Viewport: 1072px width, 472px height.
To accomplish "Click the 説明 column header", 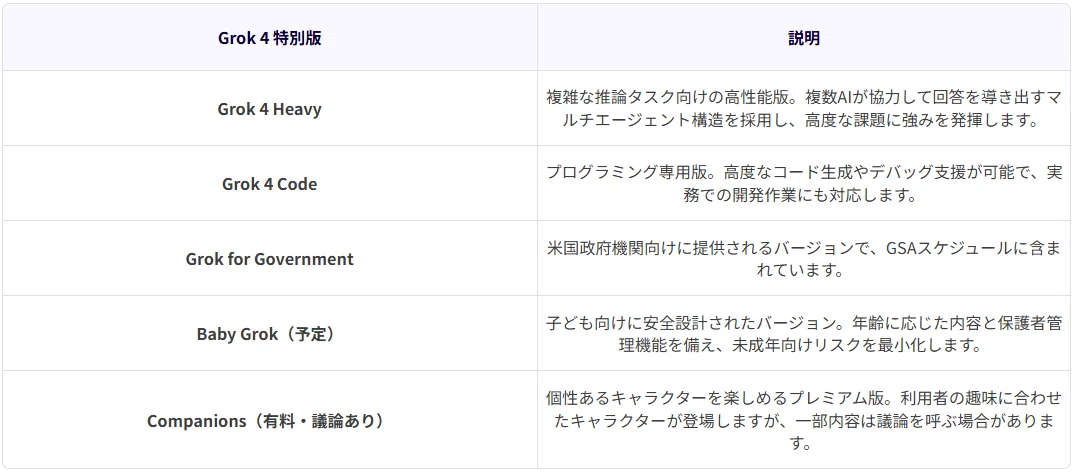I will pos(803,38).
